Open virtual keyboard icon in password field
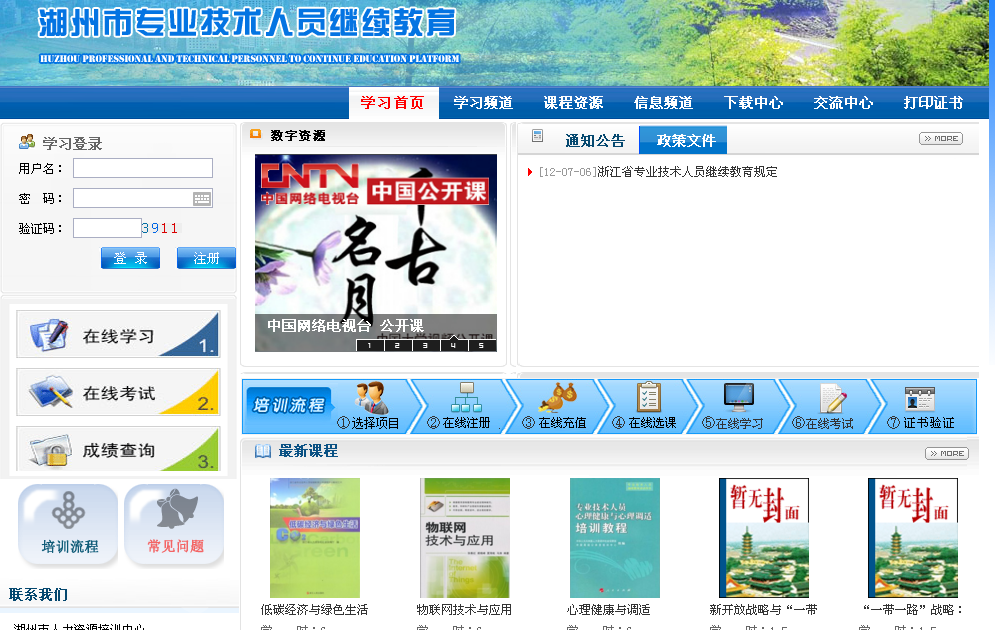Screen dimensions: 995x632 [x=202, y=199]
